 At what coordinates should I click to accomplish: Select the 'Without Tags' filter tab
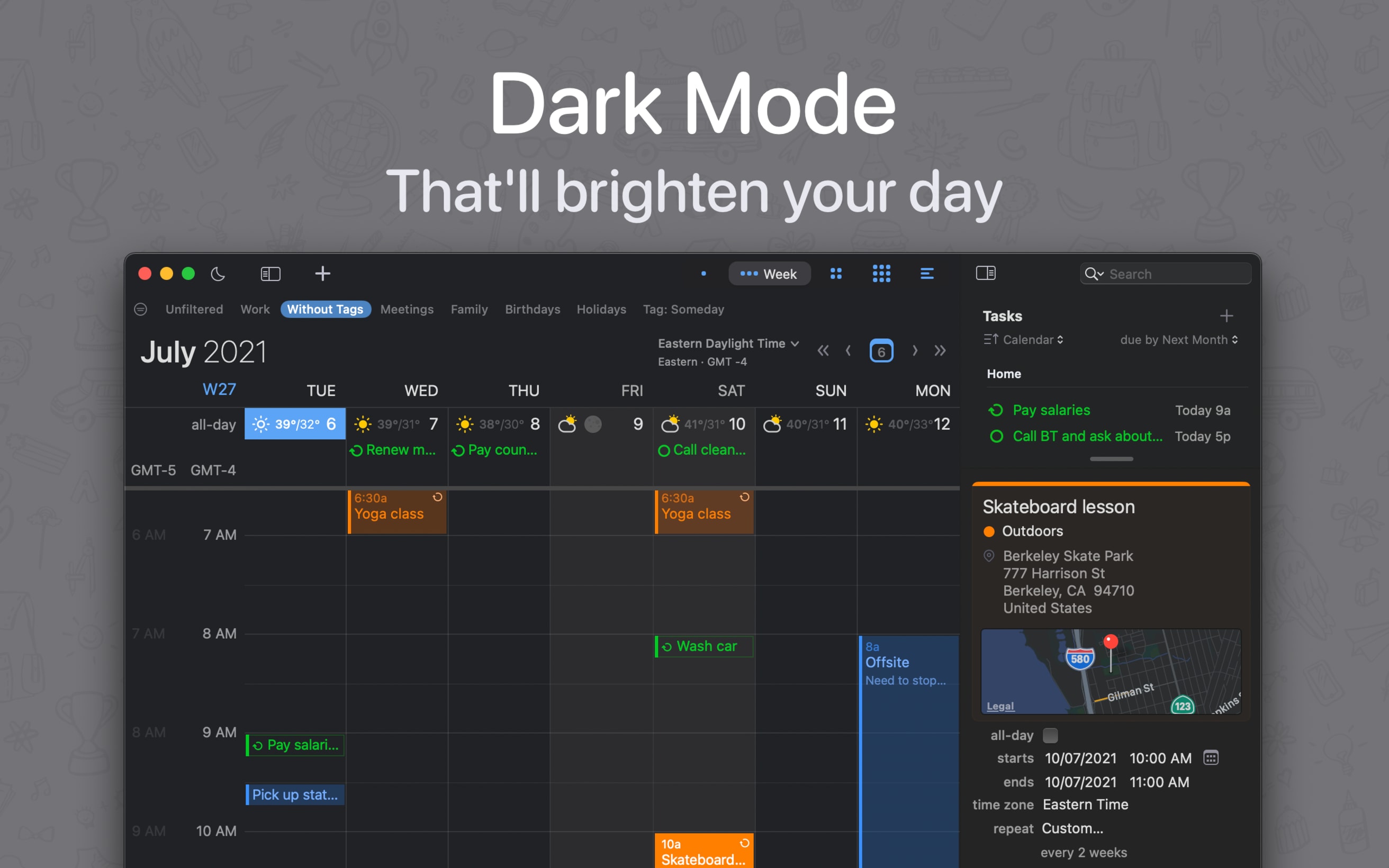tap(324, 308)
